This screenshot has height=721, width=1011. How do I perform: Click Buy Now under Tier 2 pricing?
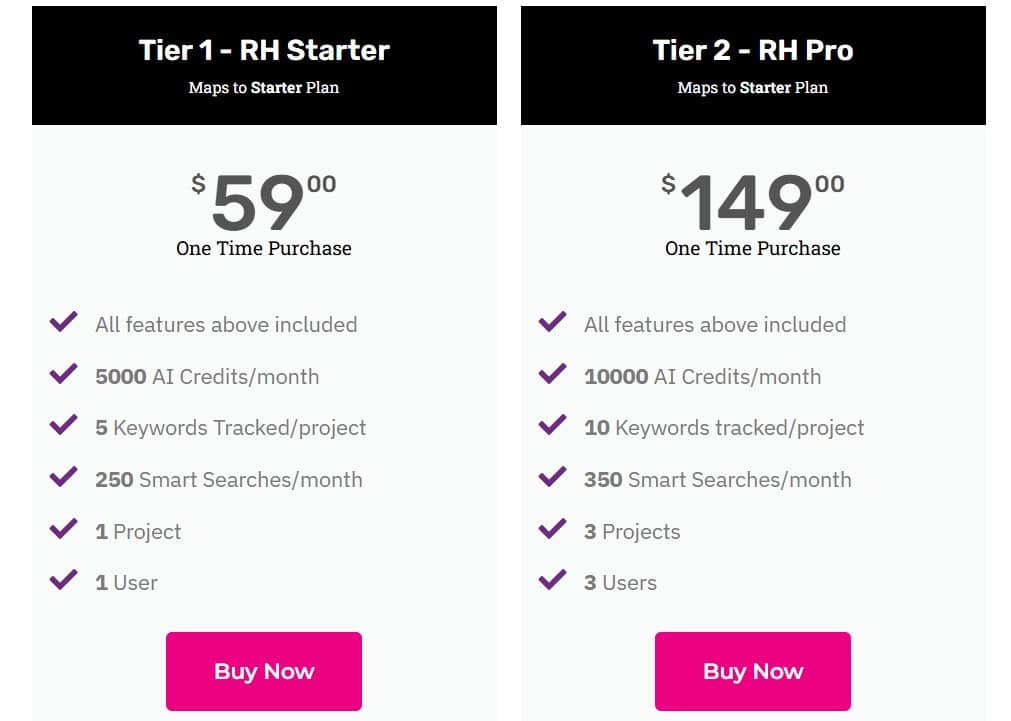point(752,671)
